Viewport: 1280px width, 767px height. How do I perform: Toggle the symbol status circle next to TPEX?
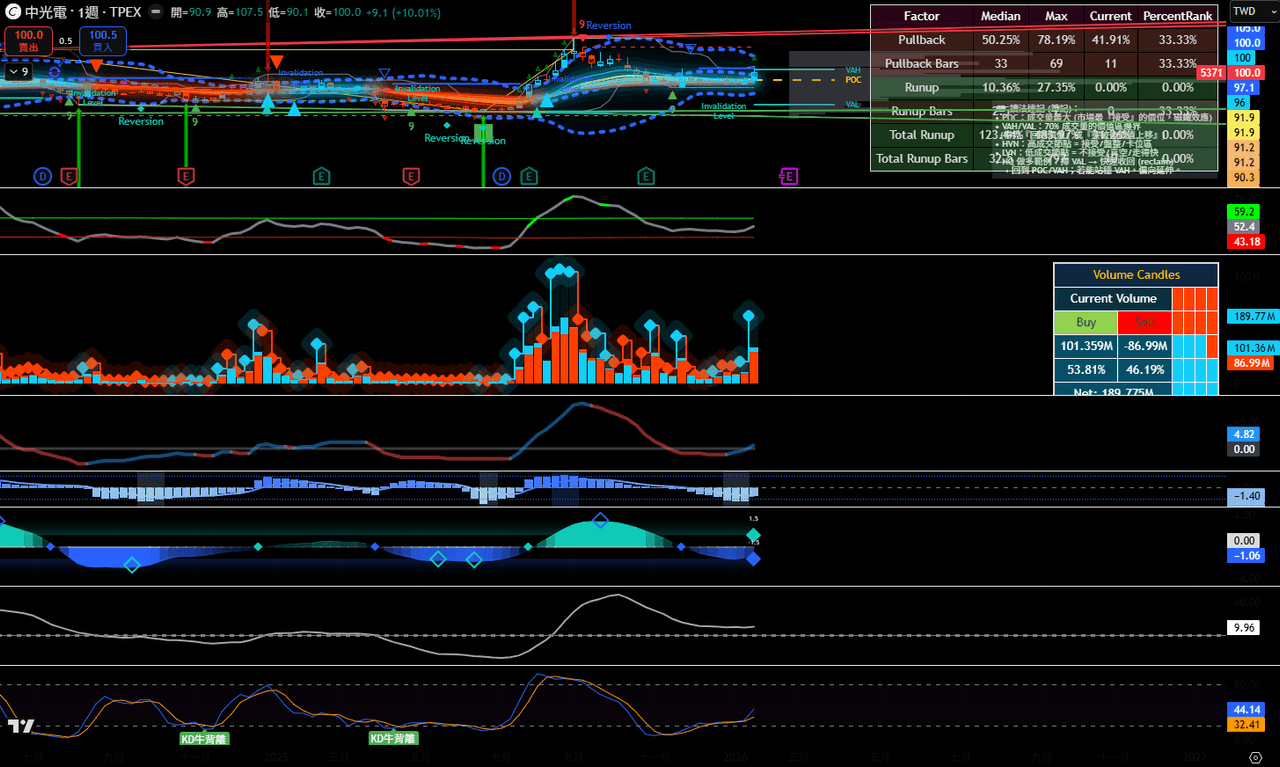click(x=157, y=12)
